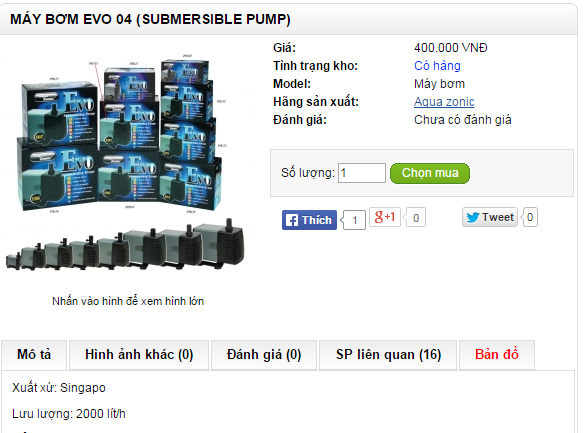Open the Bản đồ map tab
The width and height of the screenshot is (584, 433).
tap(497, 355)
